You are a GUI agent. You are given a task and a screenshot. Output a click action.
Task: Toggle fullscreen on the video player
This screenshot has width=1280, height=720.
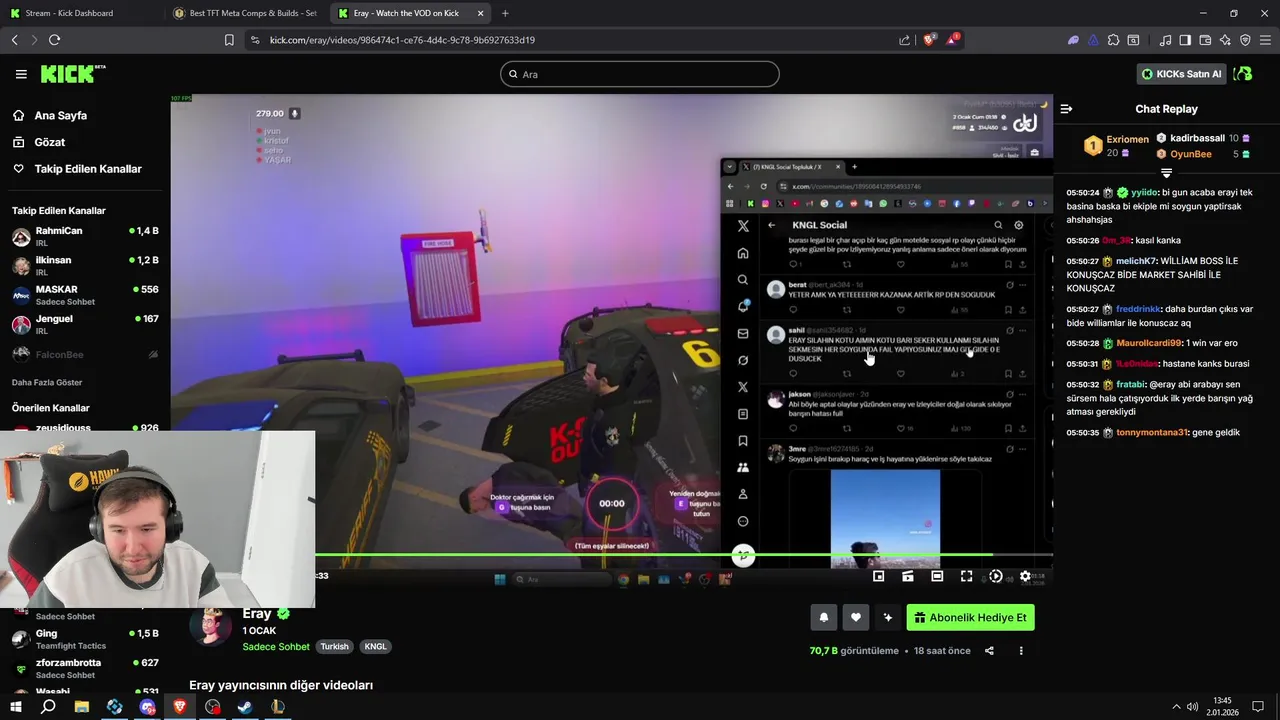[x=966, y=576]
